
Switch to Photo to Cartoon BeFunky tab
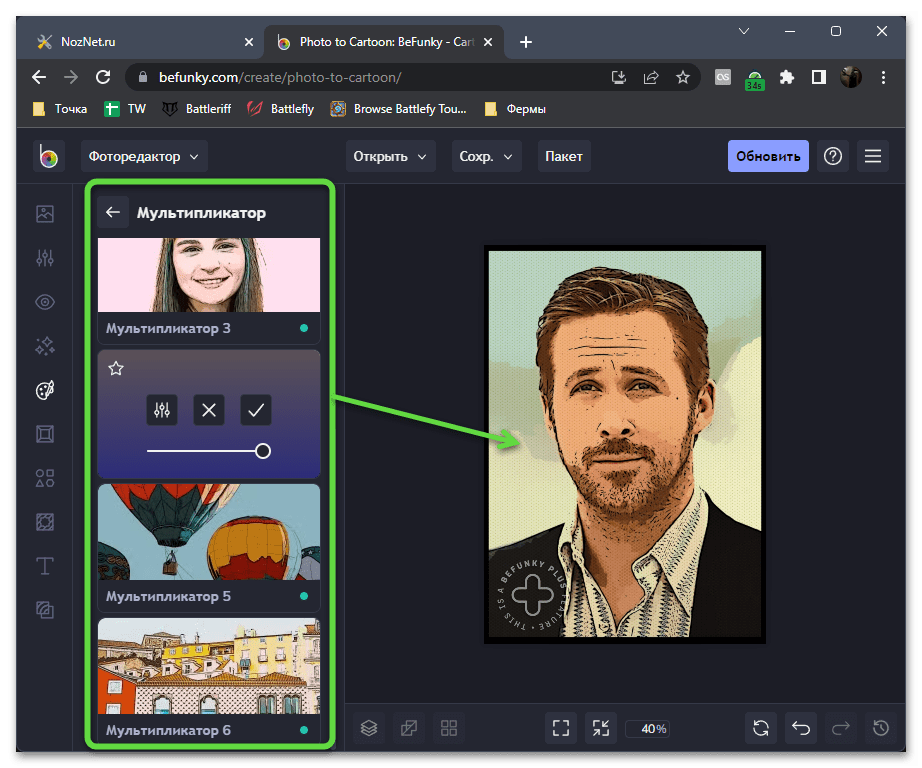[383, 42]
